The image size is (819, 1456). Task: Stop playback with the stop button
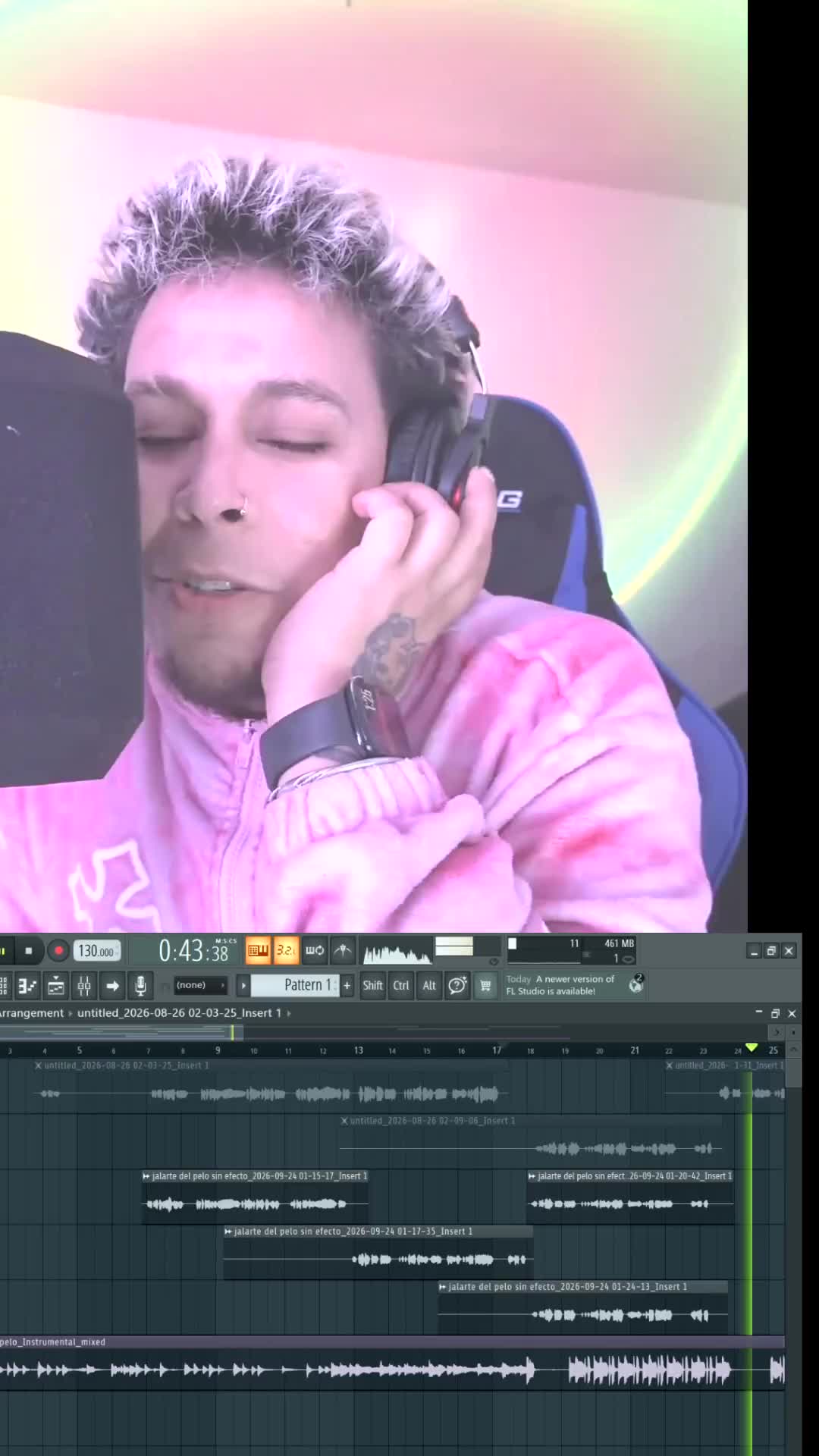29,950
